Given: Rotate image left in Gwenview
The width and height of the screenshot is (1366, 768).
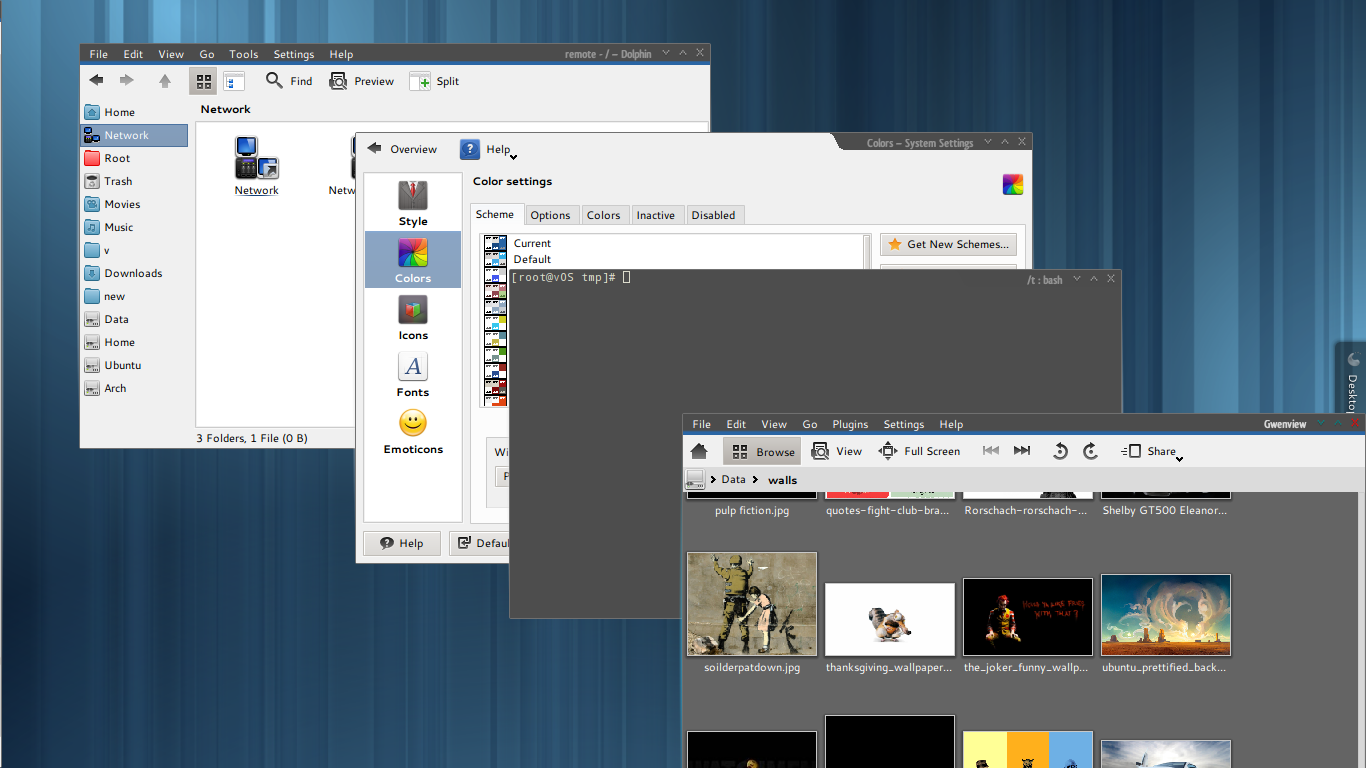Looking at the screenshot, I should click(1060, 451).
